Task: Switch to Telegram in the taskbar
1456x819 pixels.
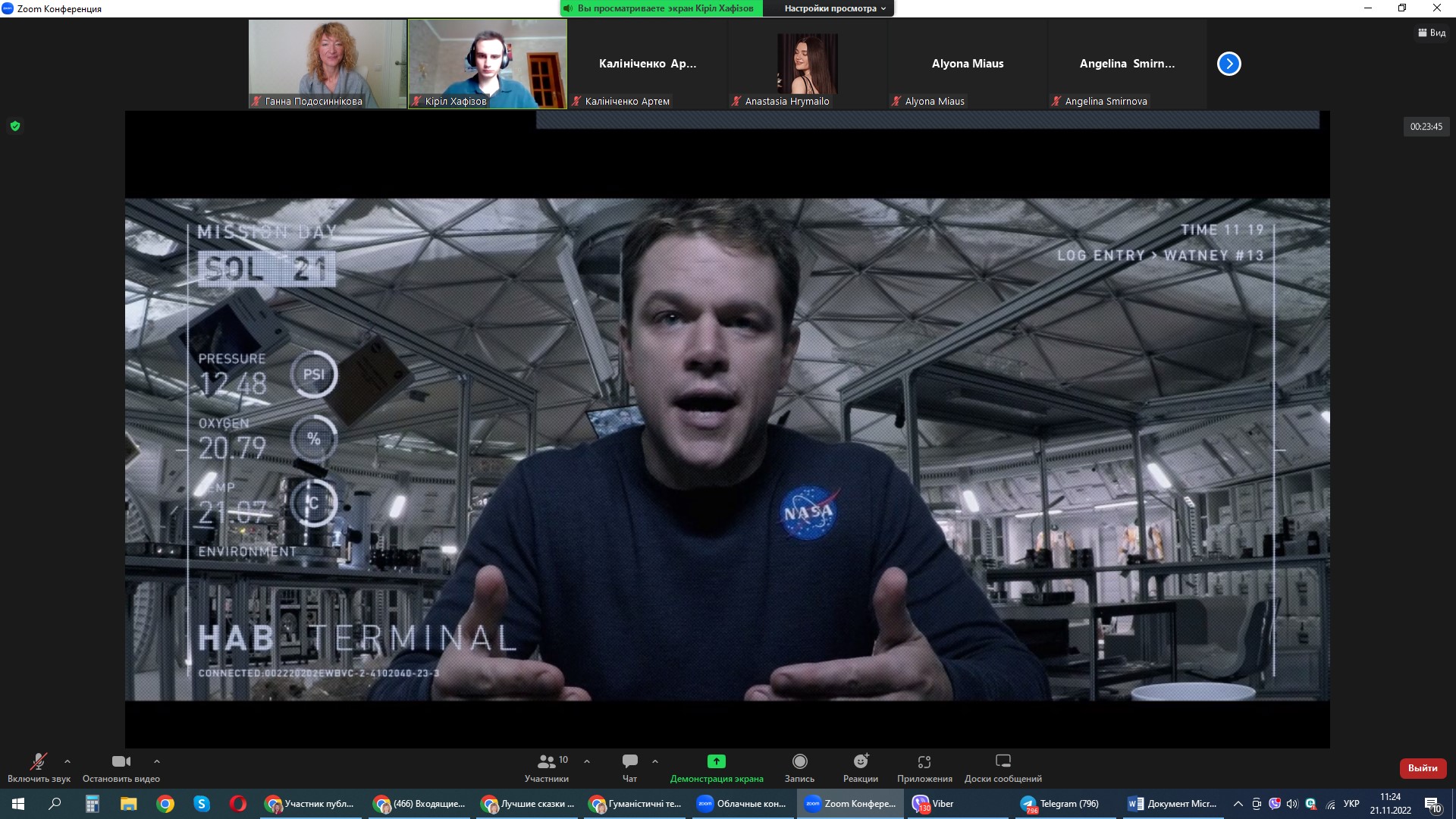Action: click(1062, 804)
